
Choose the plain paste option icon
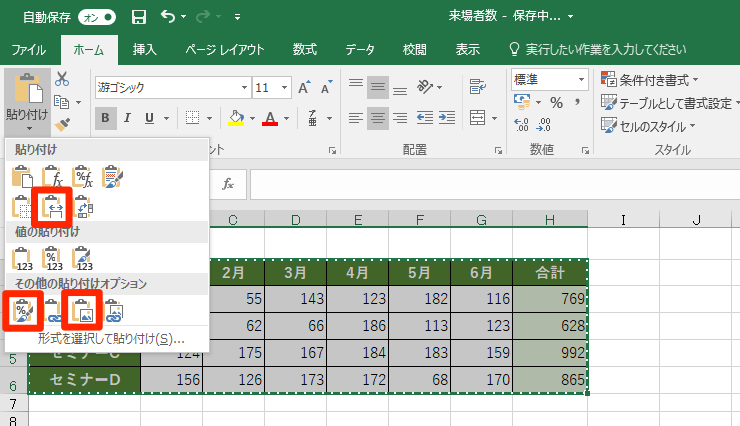[22, 177]
